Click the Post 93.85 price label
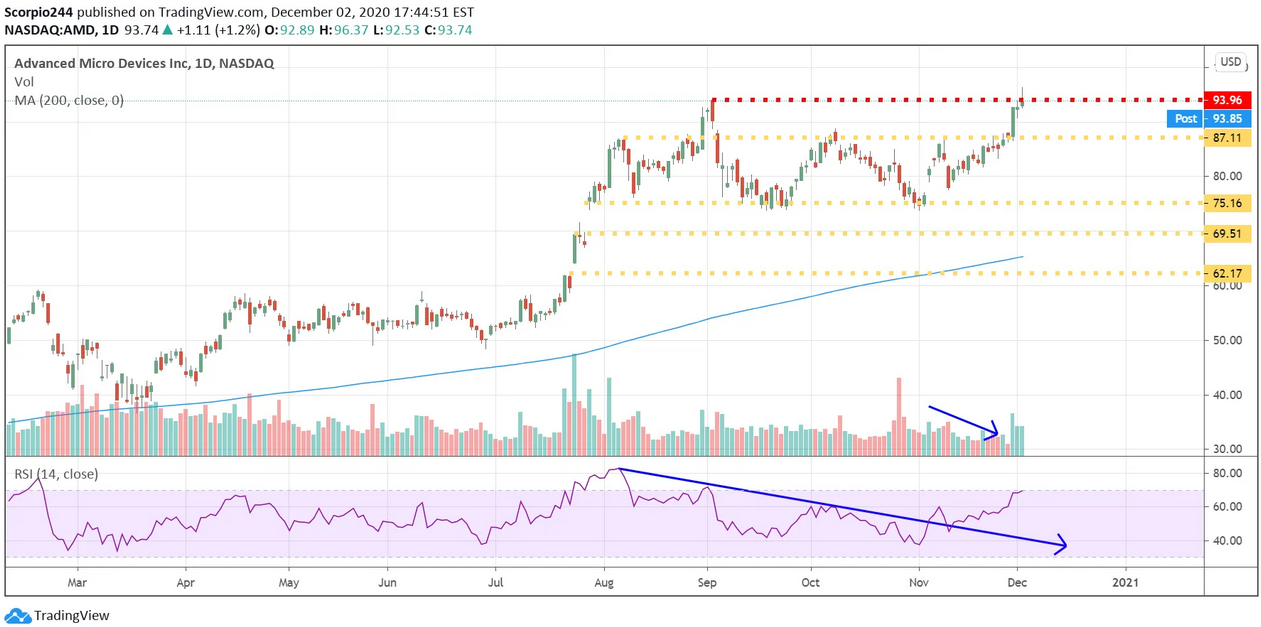The height and width of the screenshot is (627, 1261). pyautogui.click(x=1209, y=118)
